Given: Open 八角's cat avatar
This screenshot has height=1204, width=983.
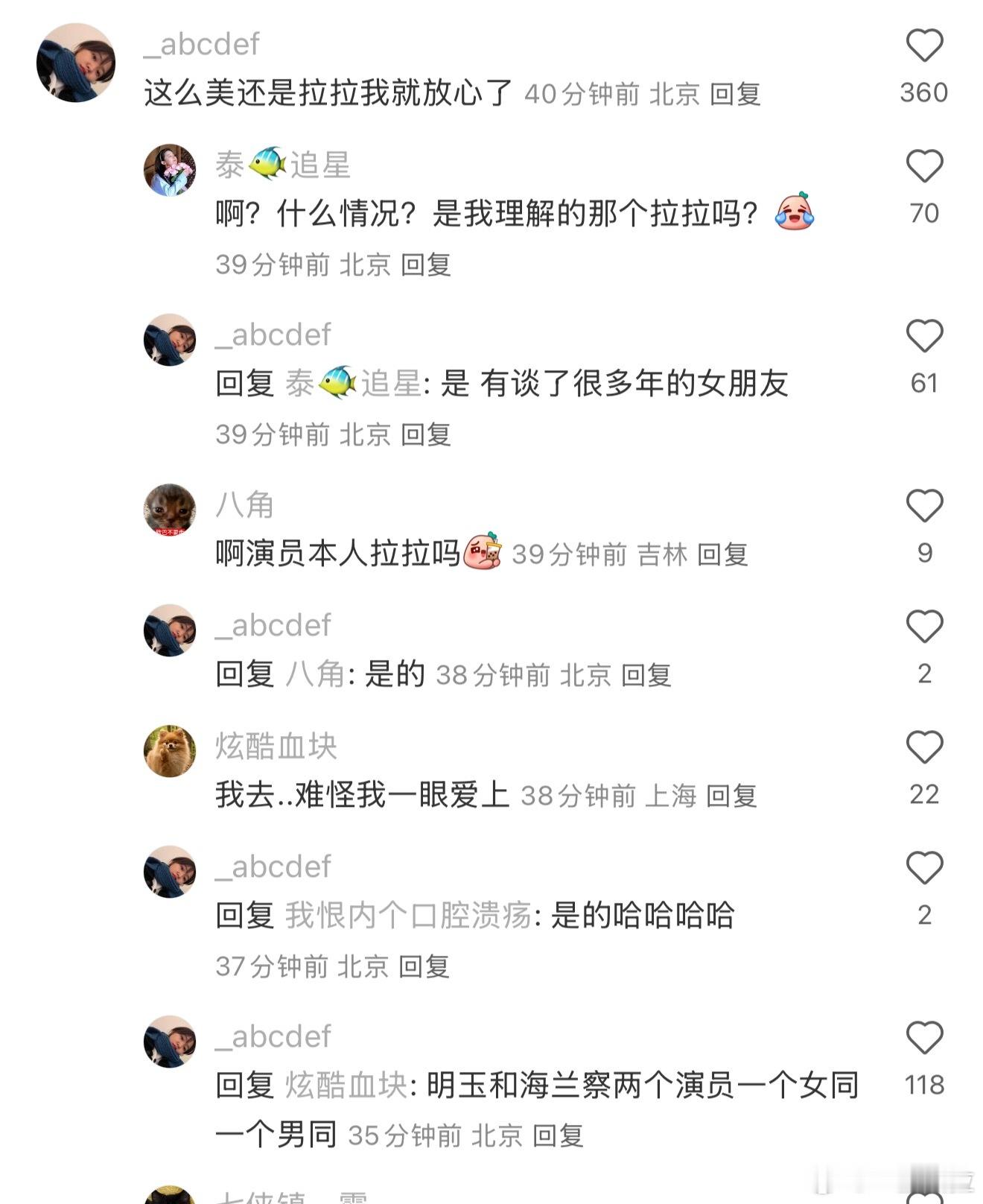Looking at the screenshot, I should click(170, 510).
